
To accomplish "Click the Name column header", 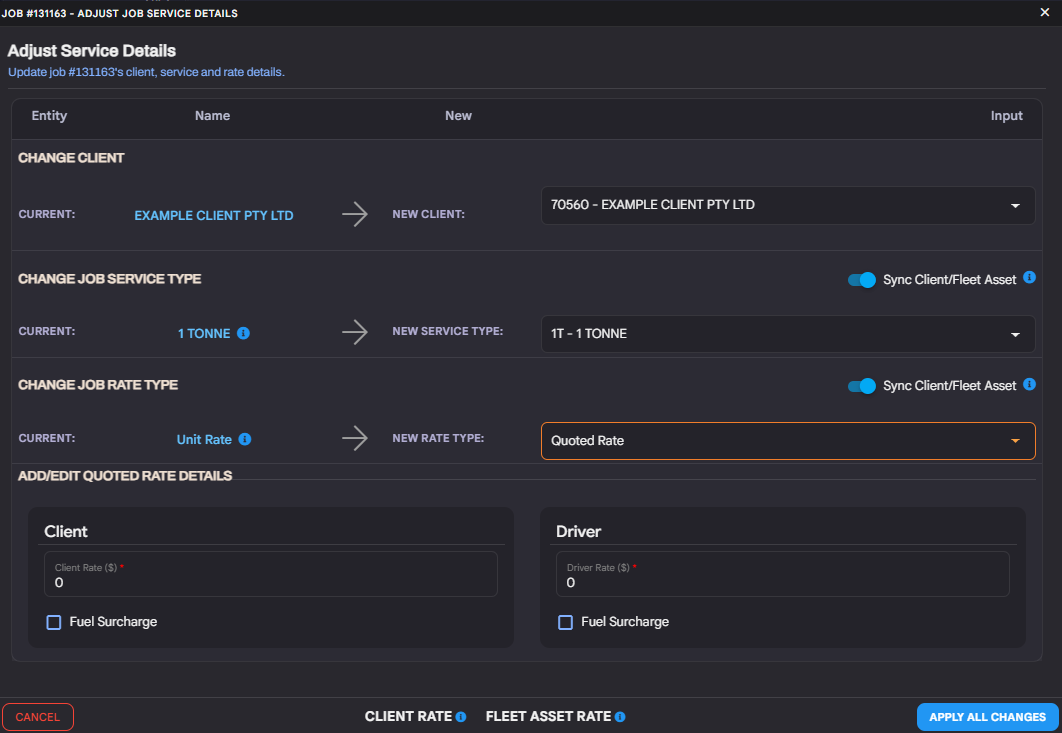I will coord(213,116).
